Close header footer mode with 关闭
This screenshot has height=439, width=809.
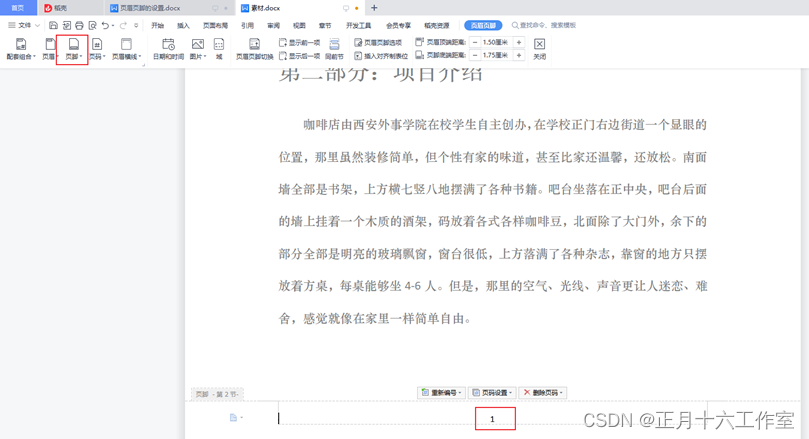tap(539, 49)
